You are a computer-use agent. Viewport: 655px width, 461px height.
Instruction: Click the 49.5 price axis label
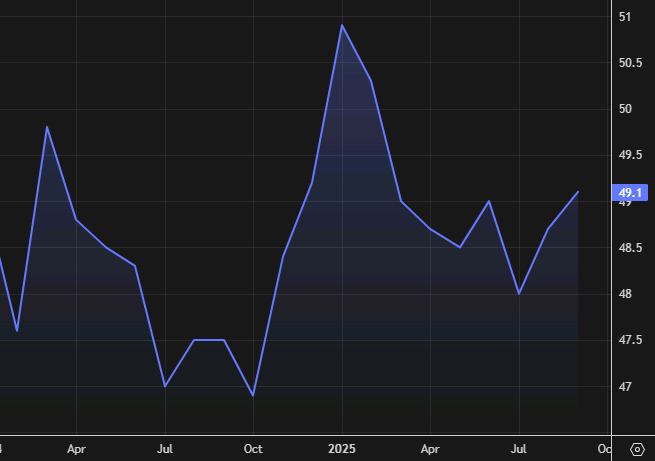630,155
